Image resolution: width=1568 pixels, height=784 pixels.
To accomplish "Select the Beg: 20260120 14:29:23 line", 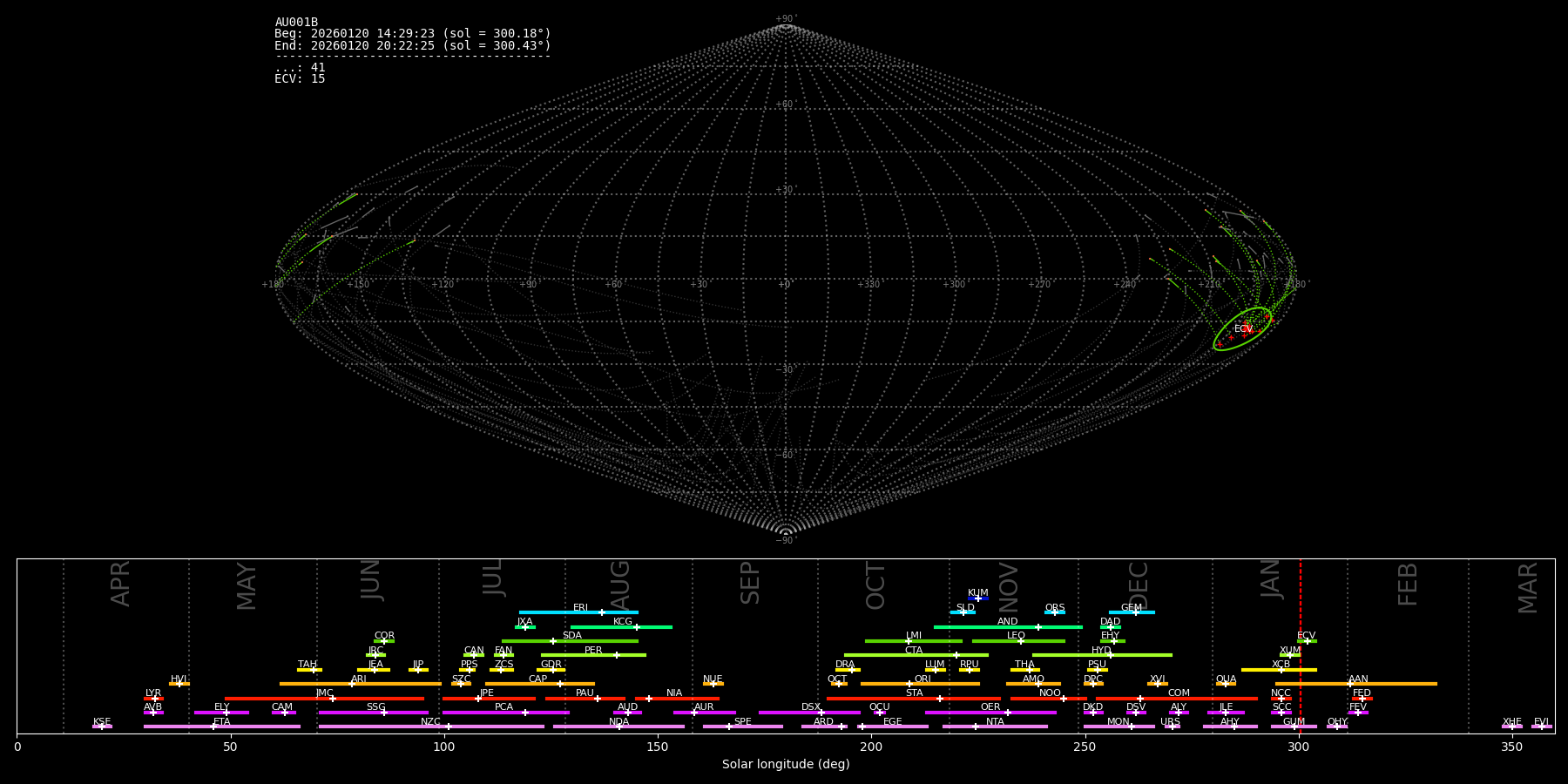I will click(413, 34).
